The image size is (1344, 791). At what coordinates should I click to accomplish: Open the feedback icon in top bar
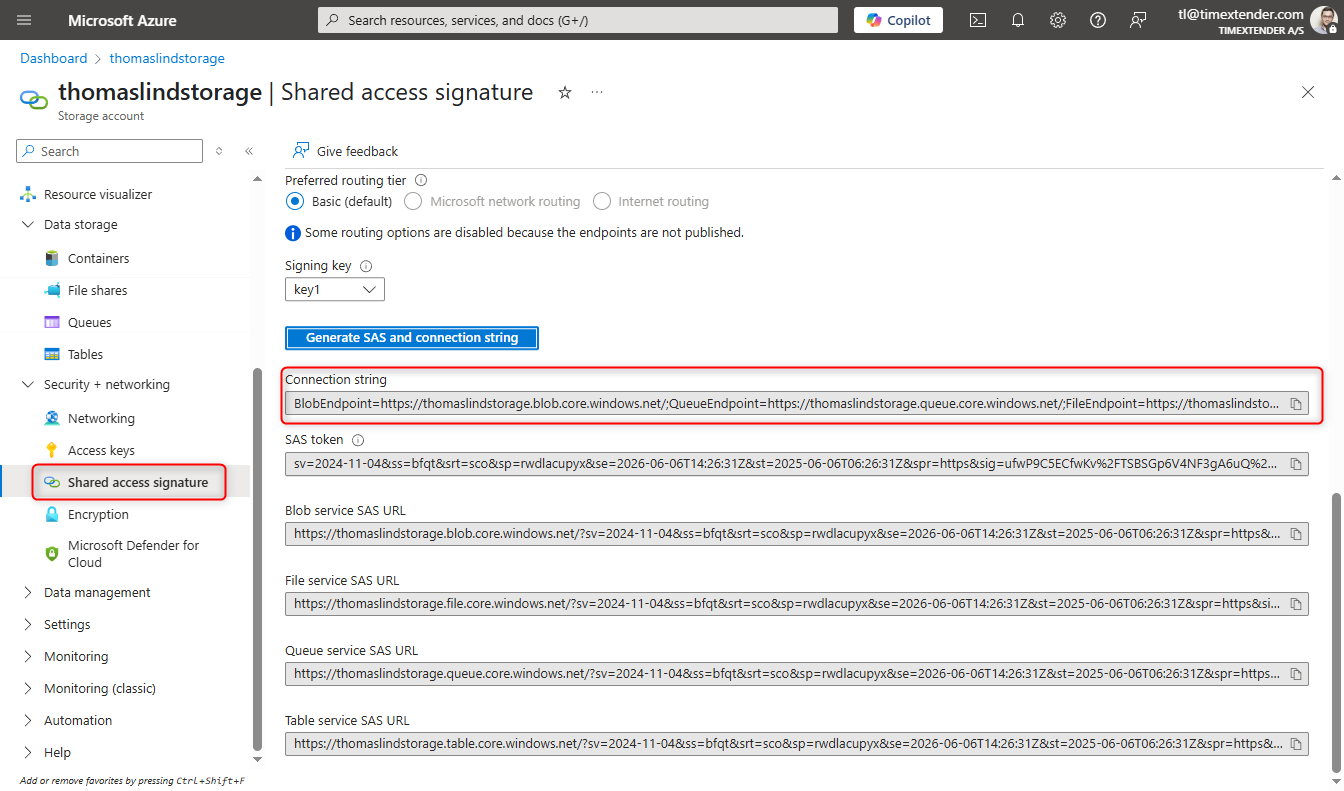coord(1138,20)
